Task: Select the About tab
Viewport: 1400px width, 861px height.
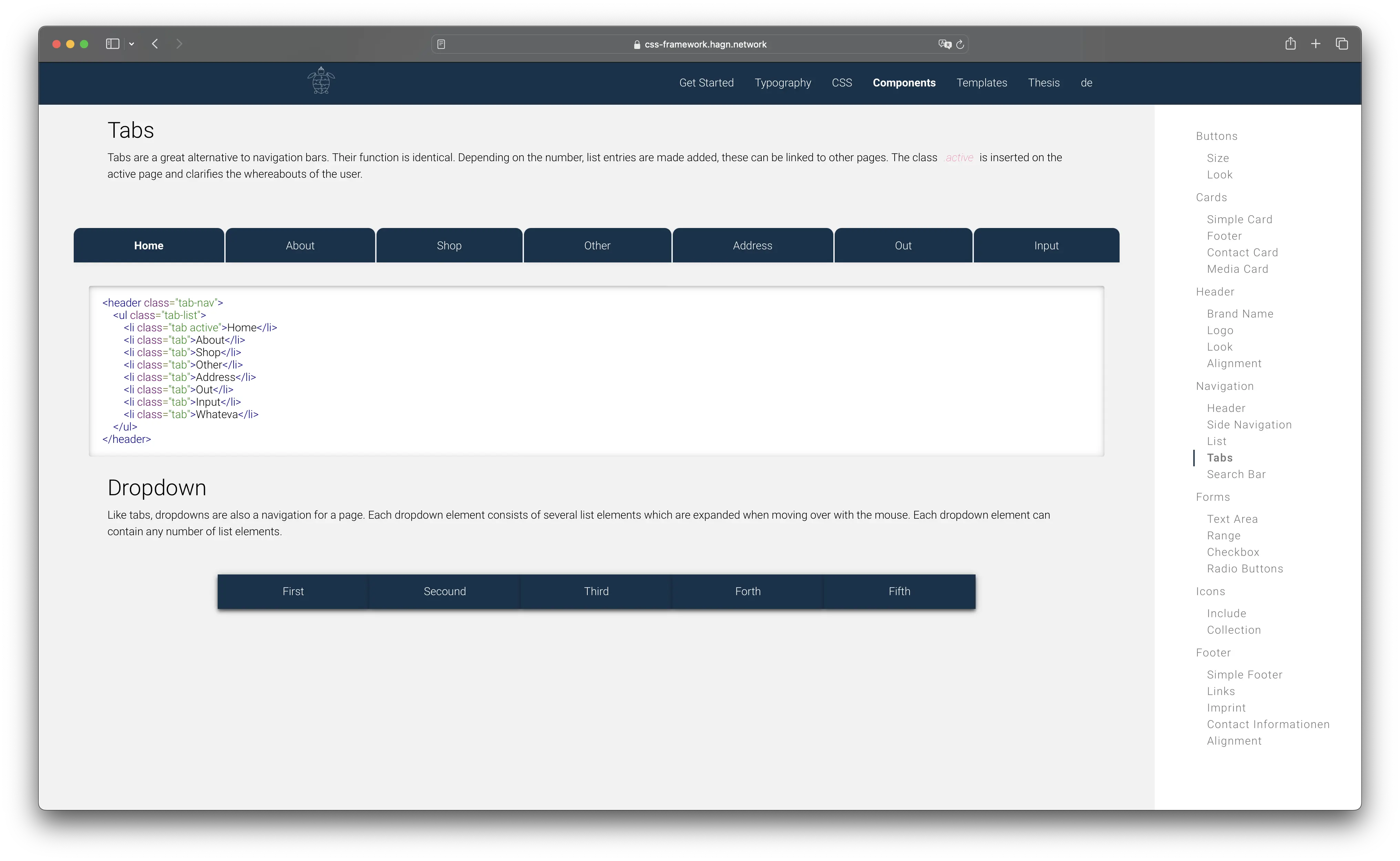Action: pos(300,246)
